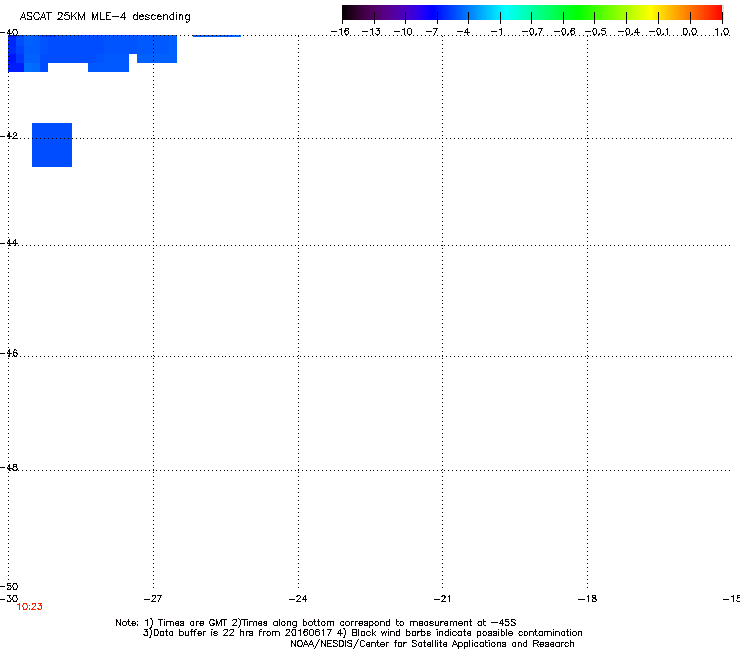The width and height of the screenshot is (740, 650).
Task: Click the 1.0 colorbar label
Action: (722, 32)
